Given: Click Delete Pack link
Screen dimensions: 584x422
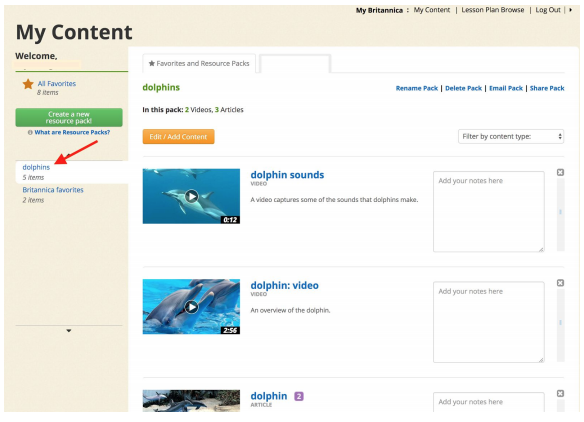Looking at the screenshot, I should (463, 88).
